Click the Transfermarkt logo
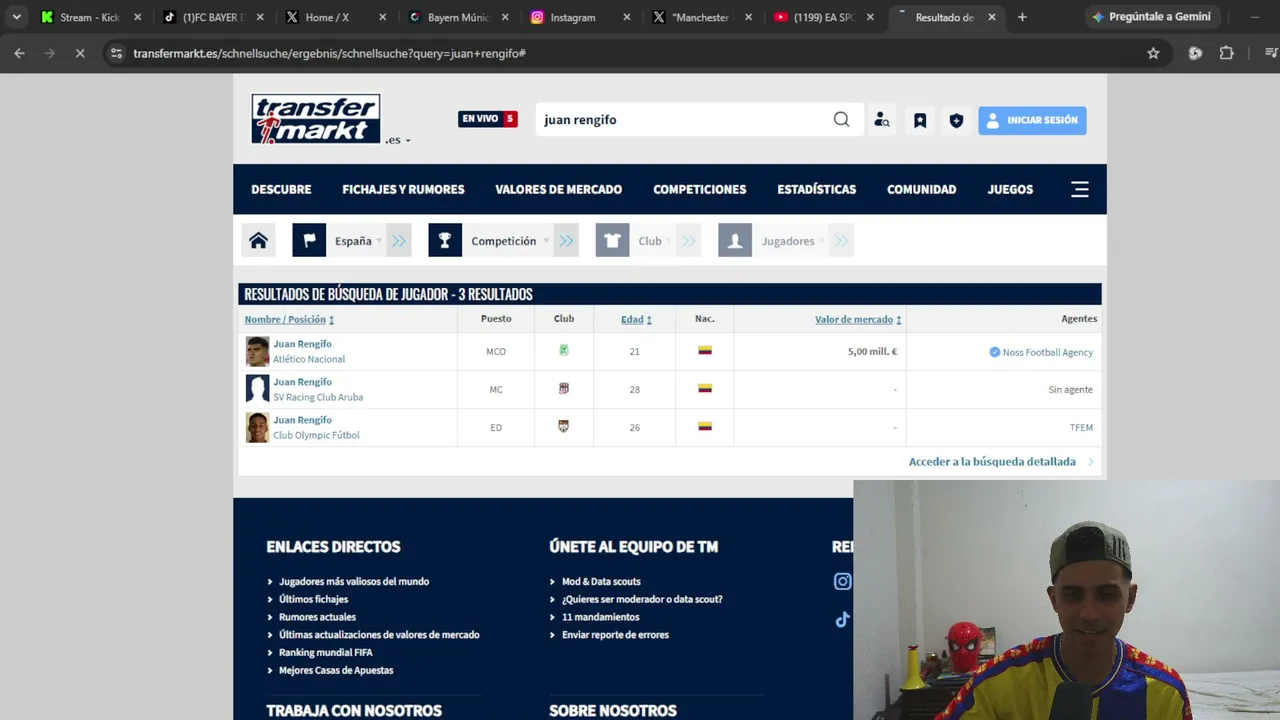1280x720 pixels. [316, 119]
